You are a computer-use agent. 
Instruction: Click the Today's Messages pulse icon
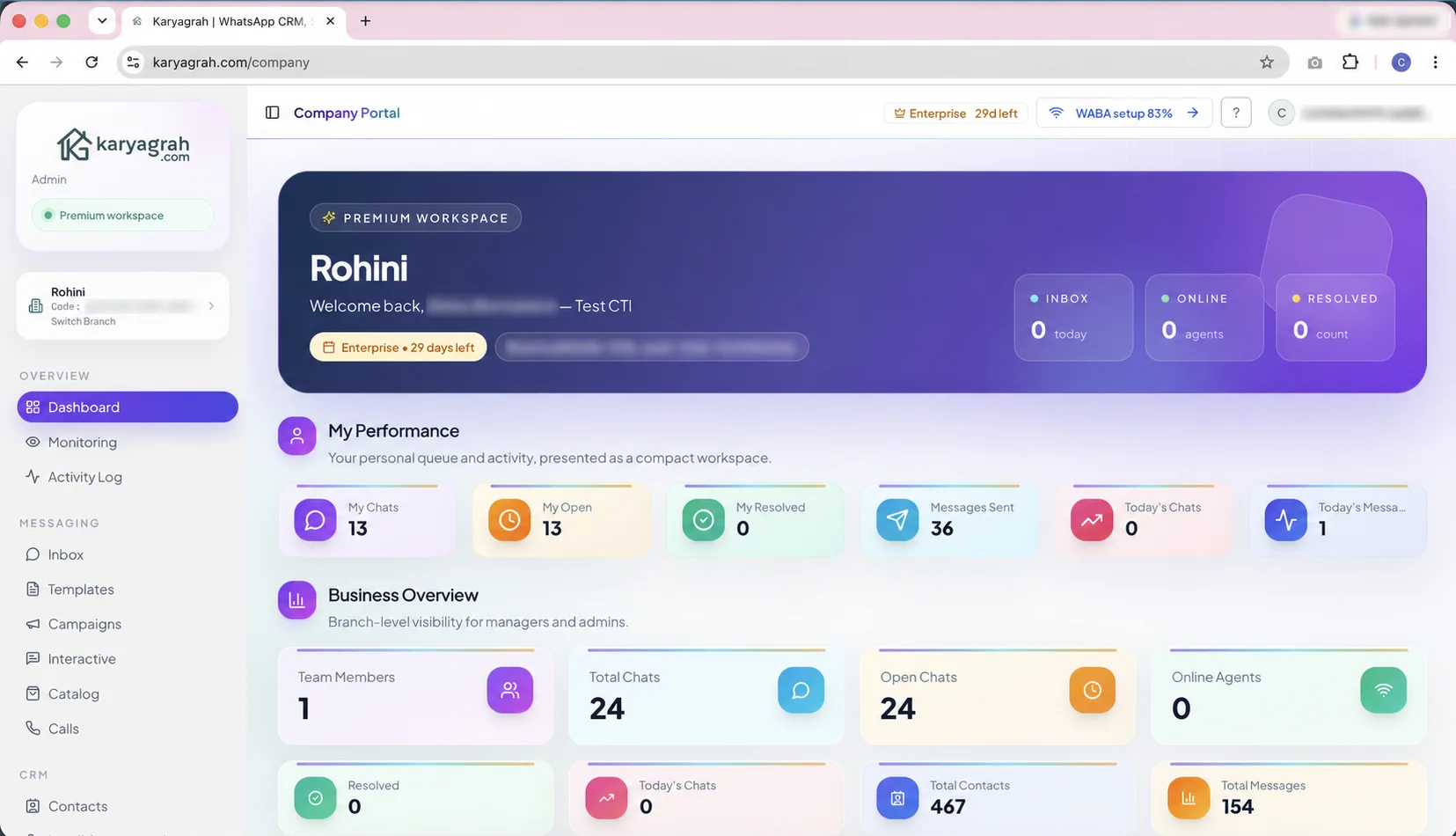pos(1286,520)
